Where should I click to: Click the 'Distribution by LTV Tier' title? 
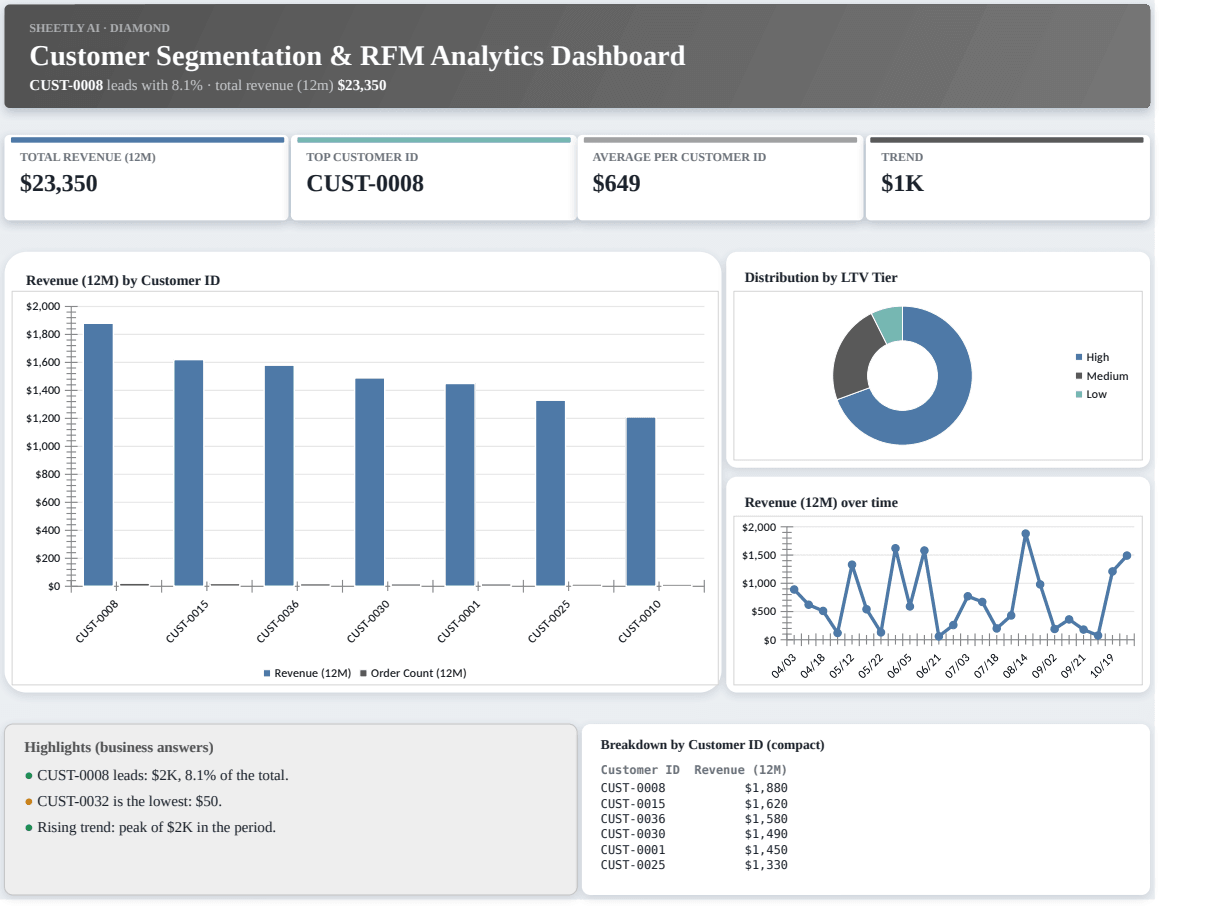click(821, 278)
